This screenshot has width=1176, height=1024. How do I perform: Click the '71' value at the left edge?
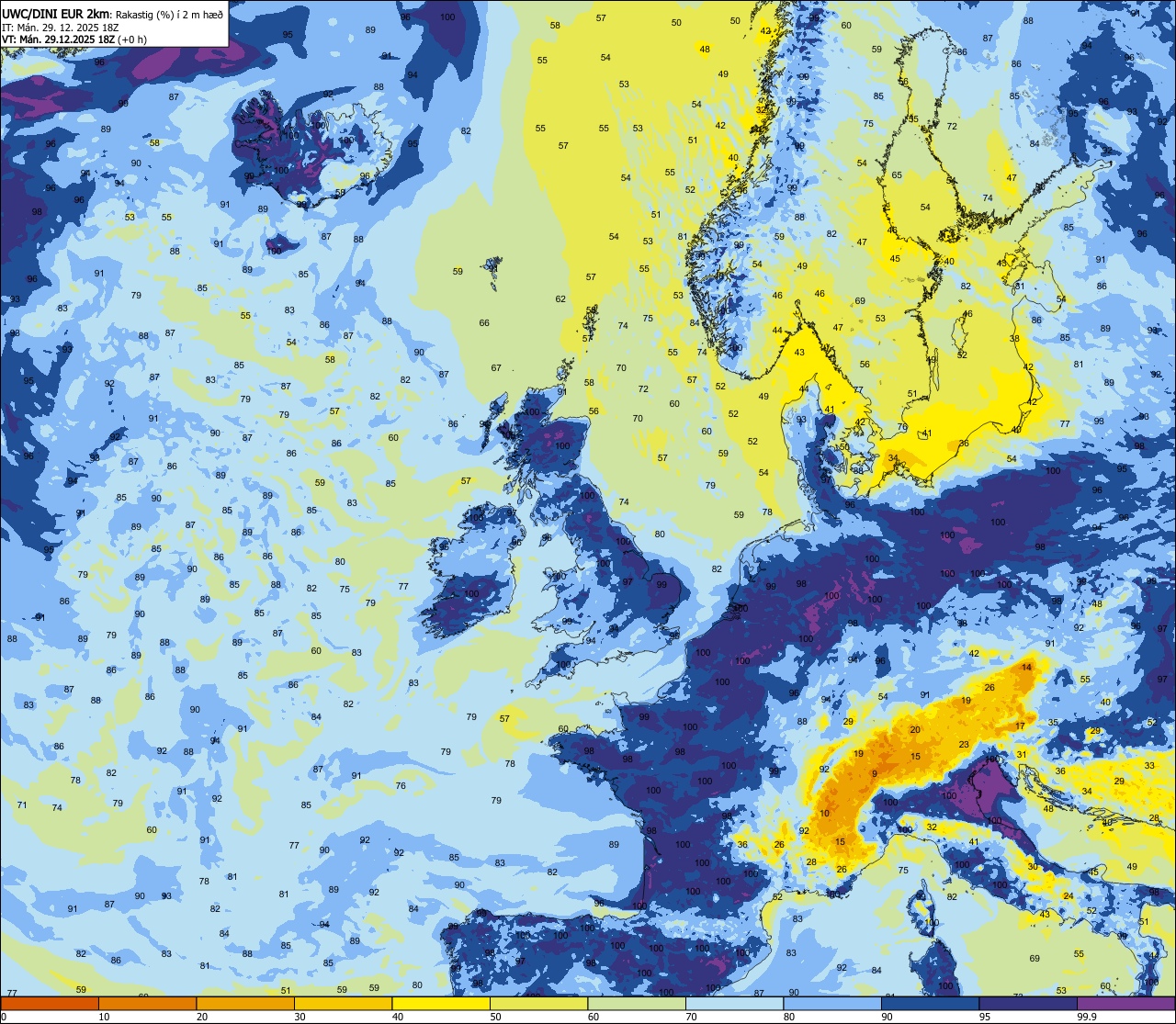point(22,805)
